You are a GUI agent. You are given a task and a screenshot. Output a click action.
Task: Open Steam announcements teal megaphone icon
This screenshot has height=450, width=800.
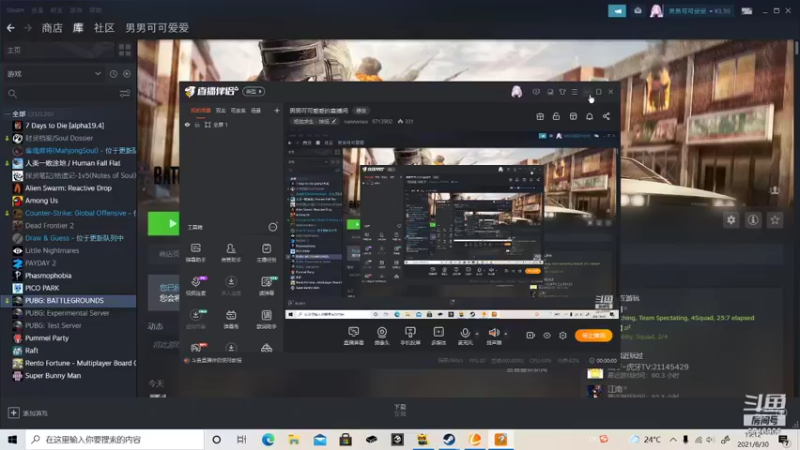pyautogui.click(x=617, y=11)
